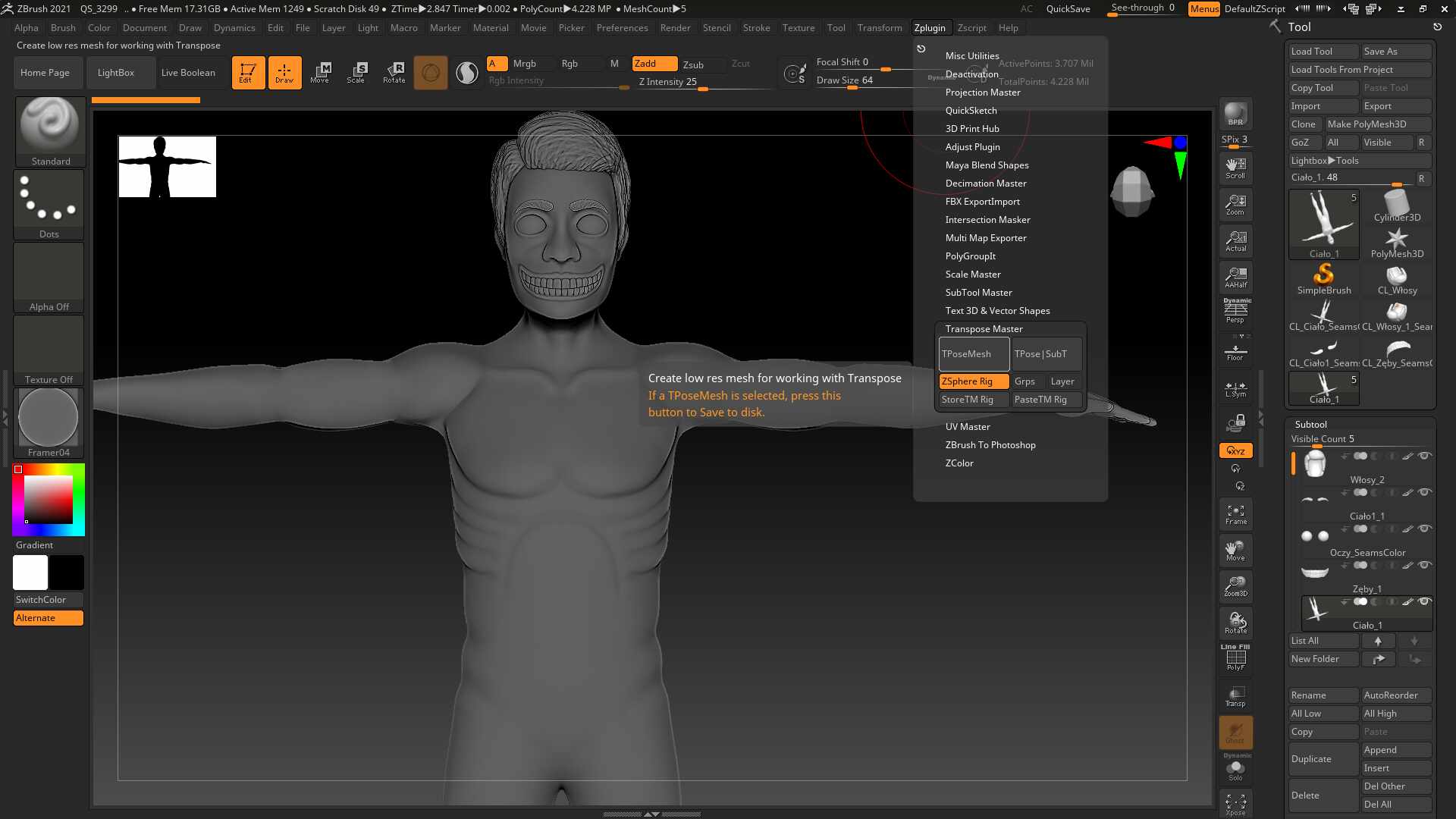Expand SubTool Master section
This screenshot has height=819, width=1456.
tap(978, 293)
